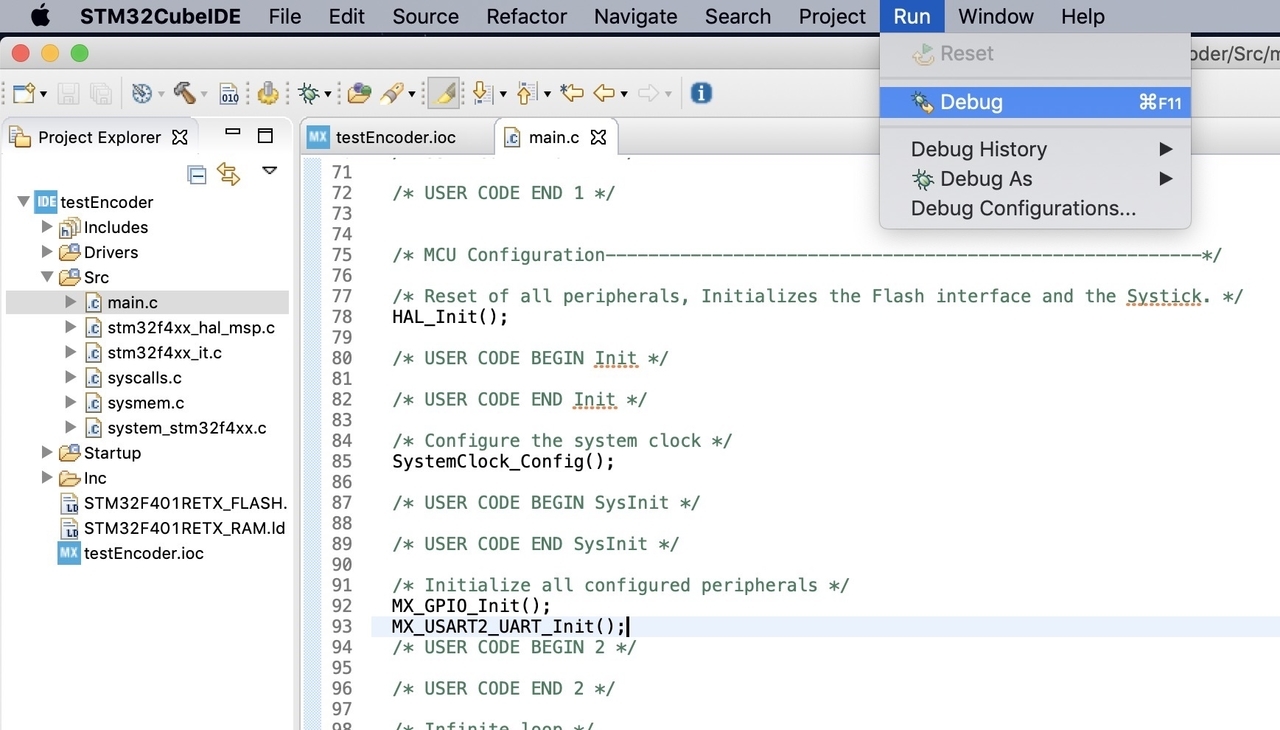Choose Debug Configurations... from the Run menu
This screenshot has height=730, width=1280.
[x=1035, y=209]
